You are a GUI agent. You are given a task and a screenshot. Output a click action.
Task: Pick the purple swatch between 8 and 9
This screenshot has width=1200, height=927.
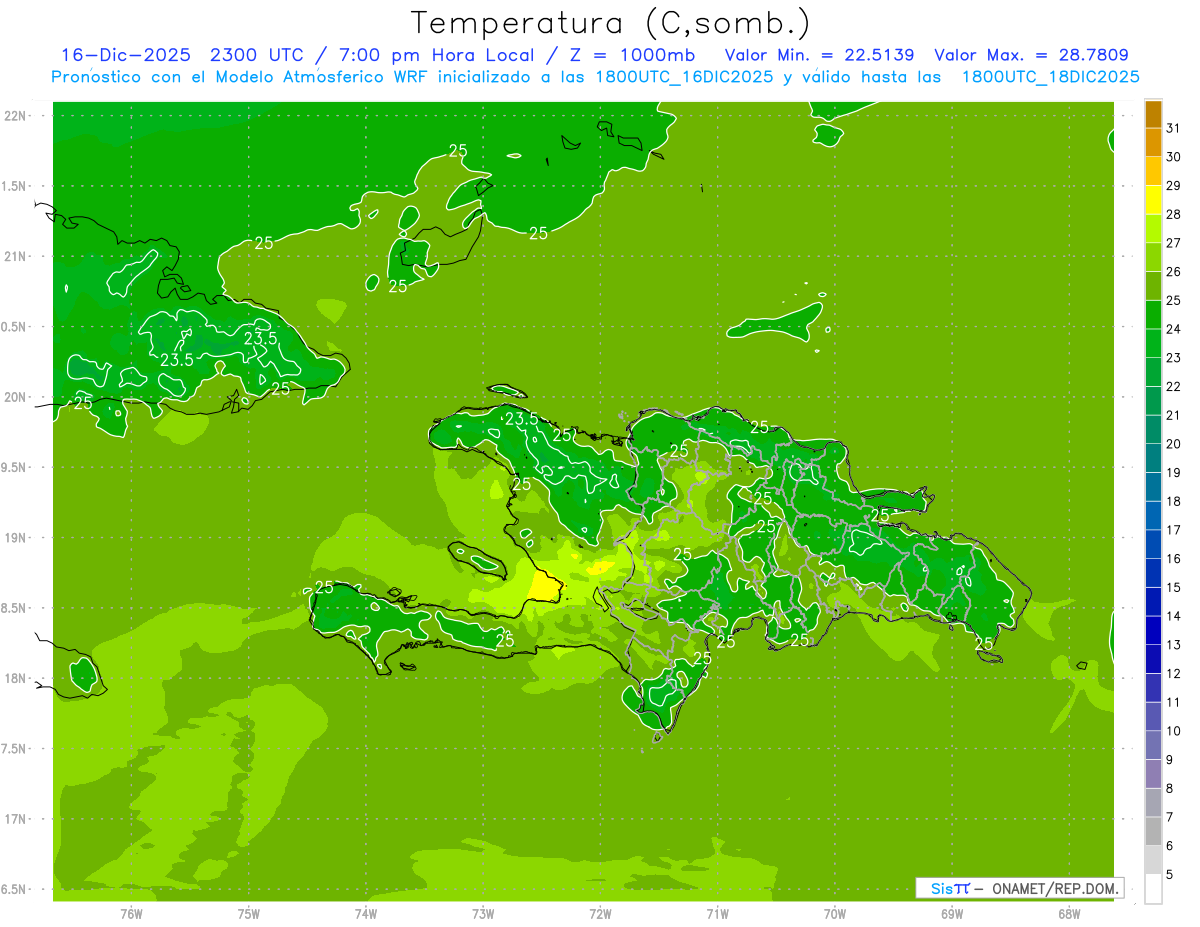[x=1153, y=775]
